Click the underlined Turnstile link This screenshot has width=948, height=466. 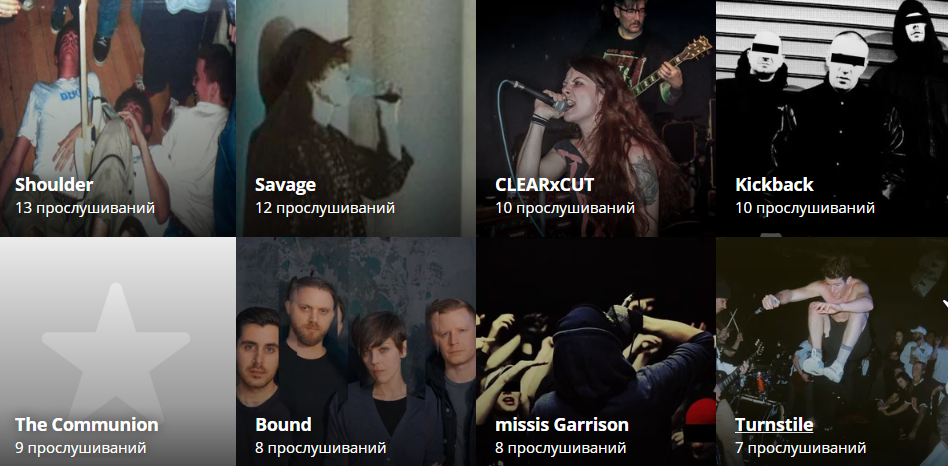(774, 424)
